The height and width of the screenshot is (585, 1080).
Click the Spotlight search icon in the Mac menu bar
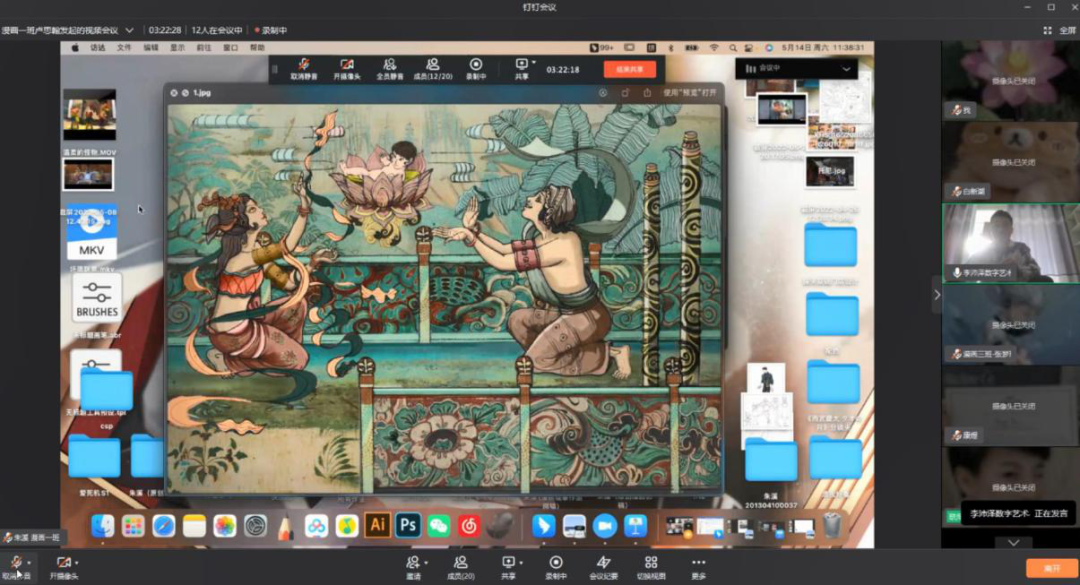[733, 48]
